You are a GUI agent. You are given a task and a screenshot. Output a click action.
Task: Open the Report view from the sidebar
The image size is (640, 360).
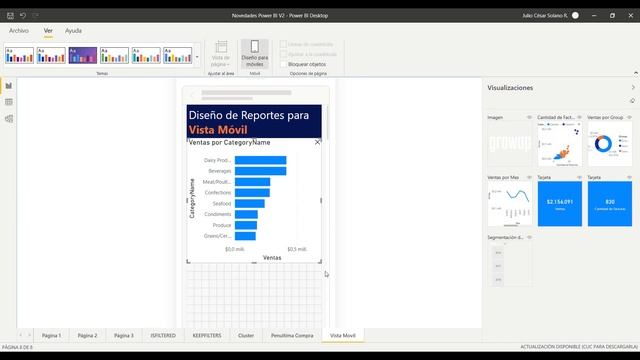click(x=9, y=86)
